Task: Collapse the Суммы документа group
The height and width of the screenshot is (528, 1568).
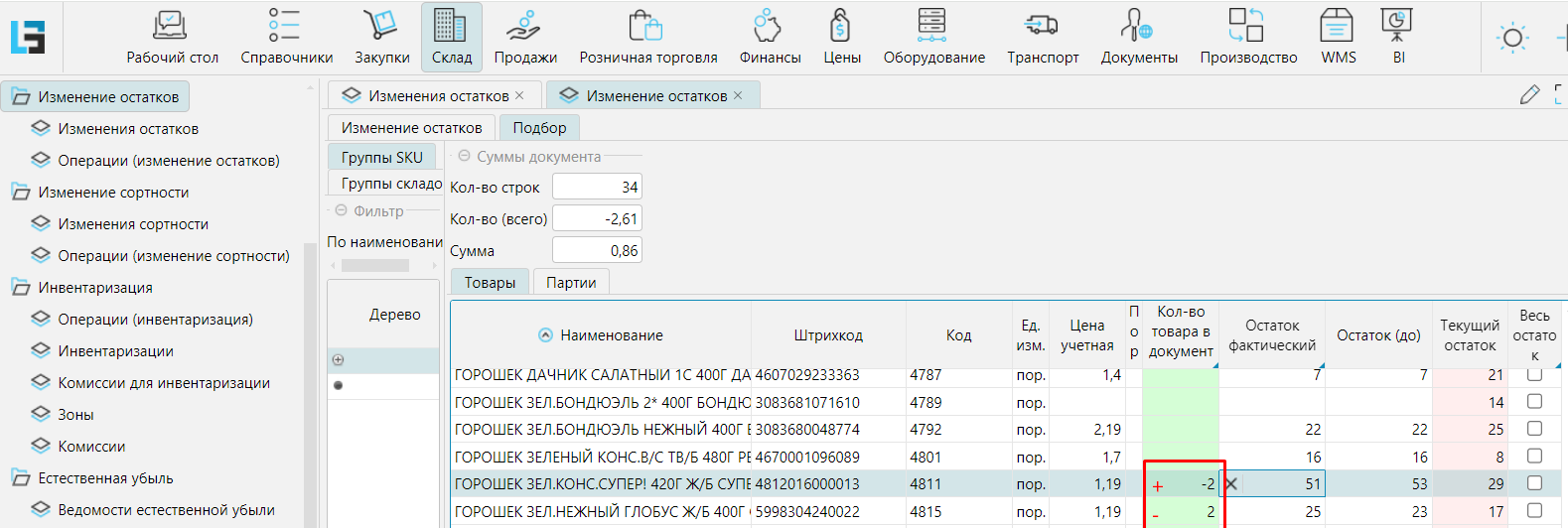Action: click(464, 157)
